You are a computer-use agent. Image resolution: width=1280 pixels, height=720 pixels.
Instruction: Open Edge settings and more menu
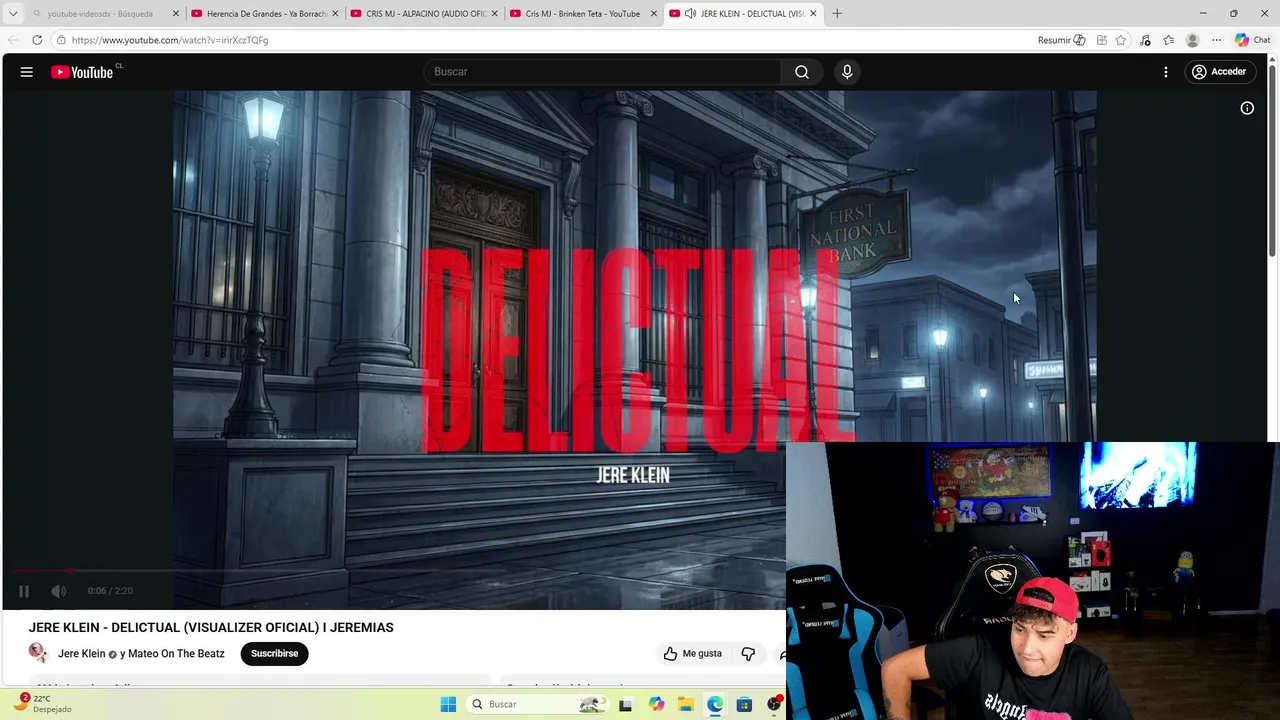coord(1216,40)
